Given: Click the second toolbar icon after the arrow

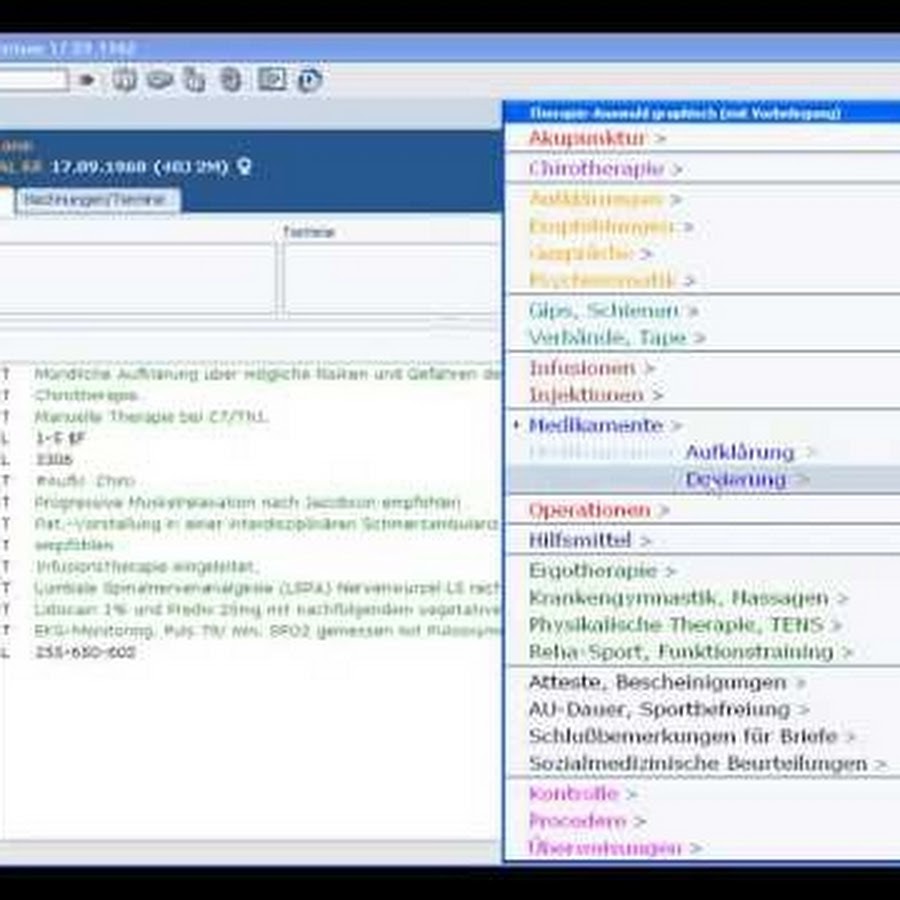Looking at the screenshot, I should coord(159,80).
